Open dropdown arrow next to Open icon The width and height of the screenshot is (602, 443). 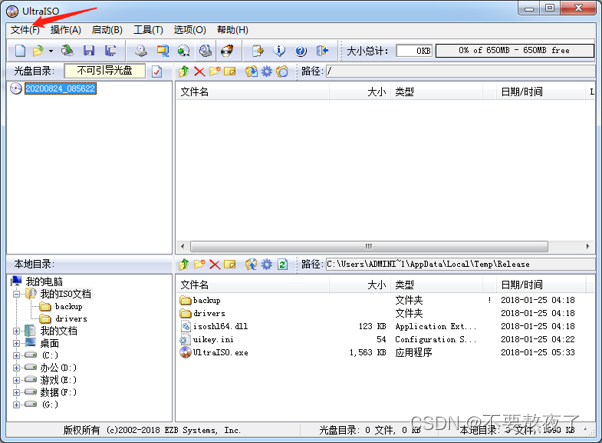(x=51, y=51)
